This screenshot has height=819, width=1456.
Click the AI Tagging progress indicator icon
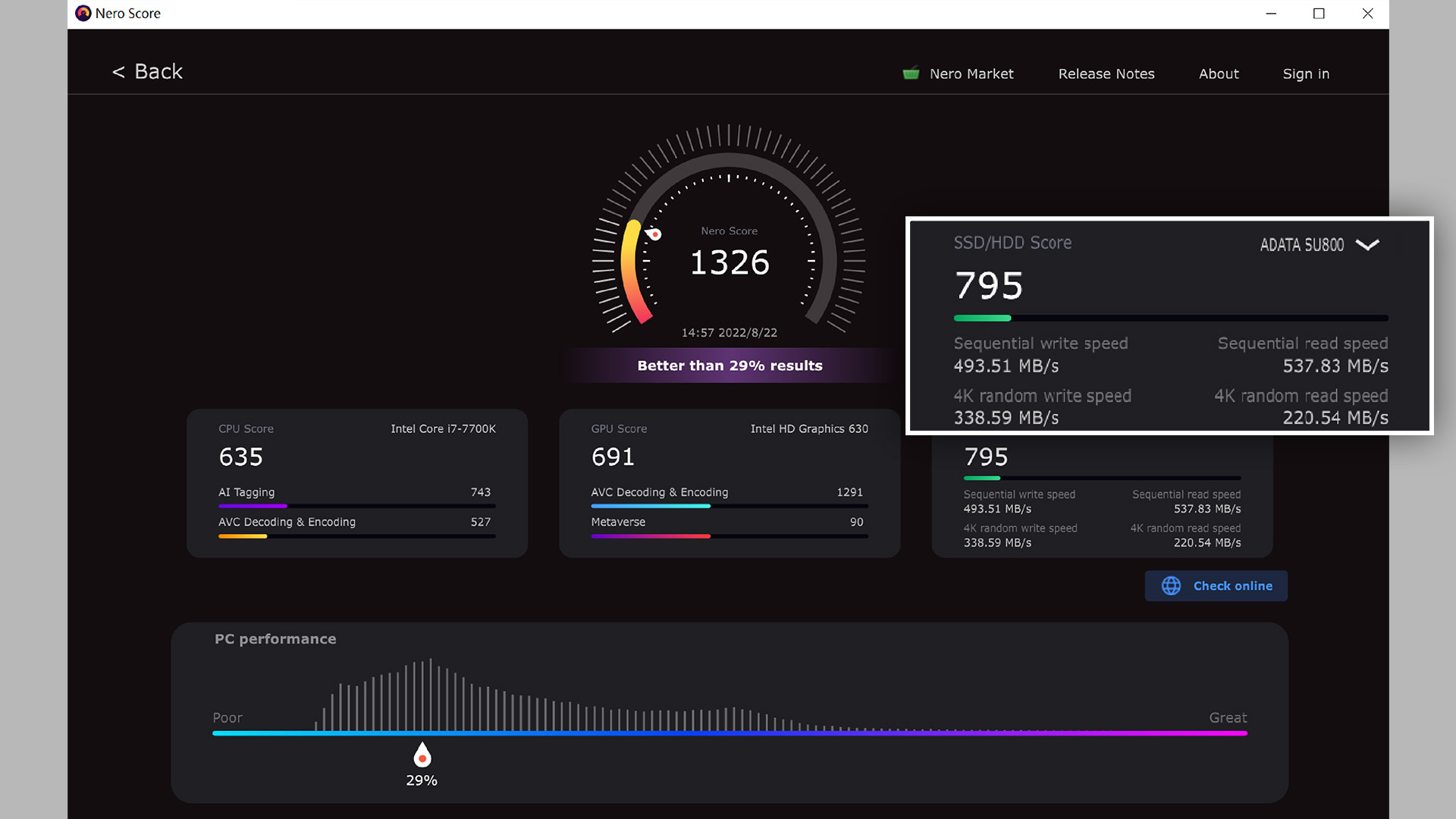252,506
